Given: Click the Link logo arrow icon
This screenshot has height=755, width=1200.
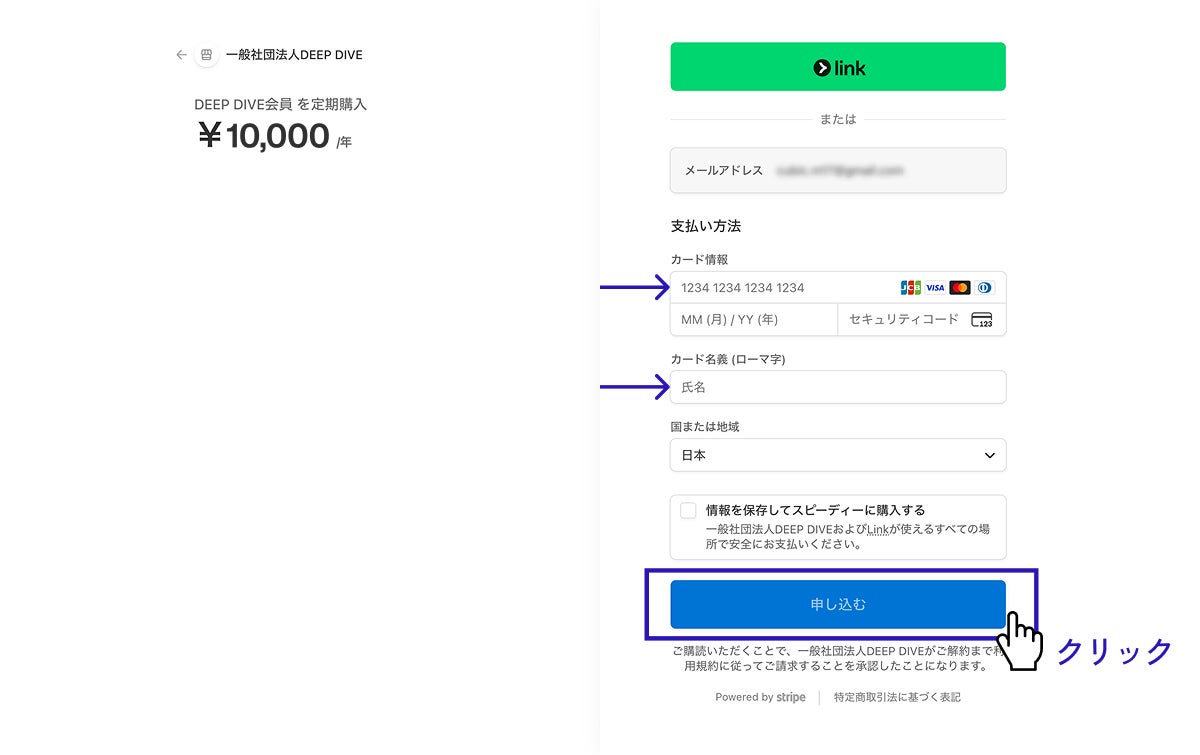Looking at the screenshot, I should tap(821, 68).
